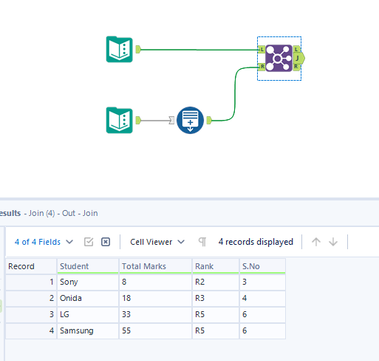Viewport: 379px width, 361px height.
Task: Click the Record ID tool's output anchor
Action: (x=209, y=120)
